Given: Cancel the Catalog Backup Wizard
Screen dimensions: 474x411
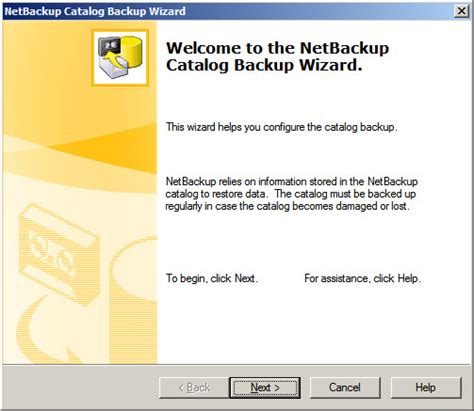Looking at the screenshot, I should (x=345, y=388).
